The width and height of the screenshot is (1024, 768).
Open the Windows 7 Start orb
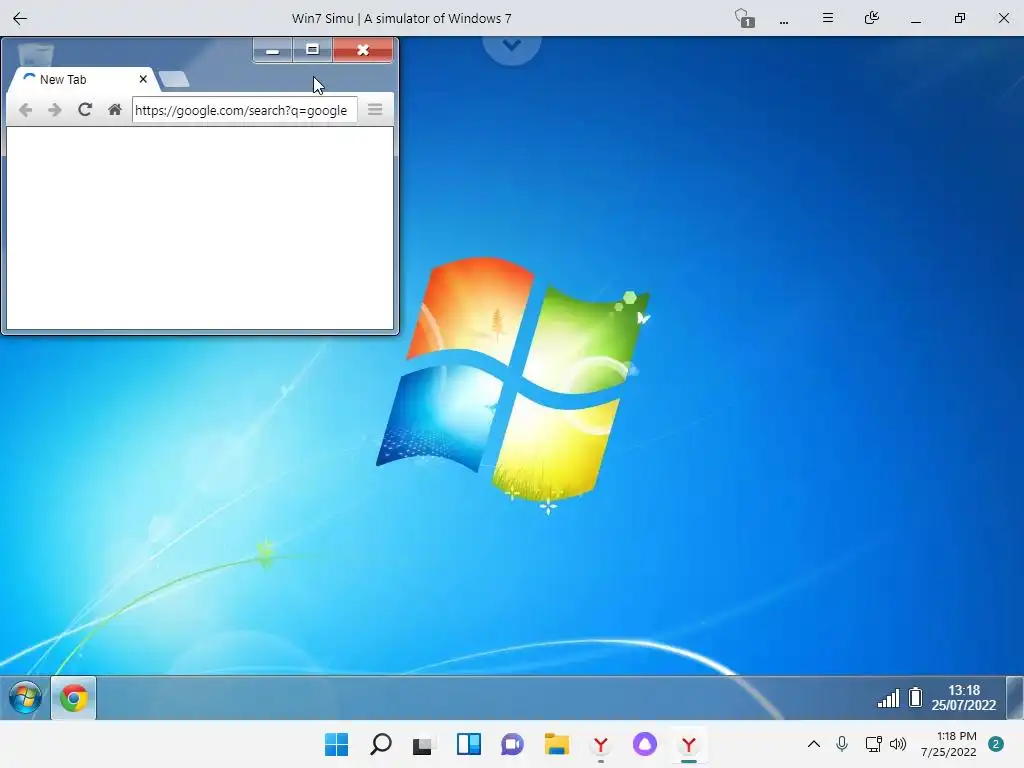(25, 697)
